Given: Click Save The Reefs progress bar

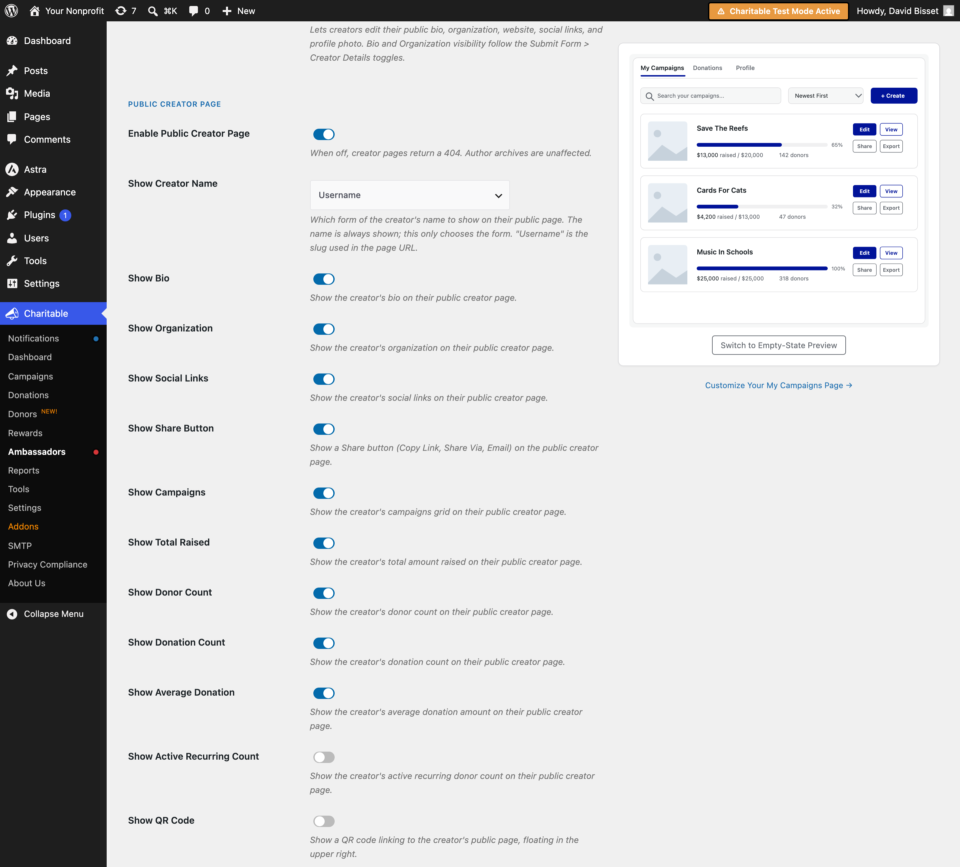Looking at the screenshot, I should coord(762,145).
